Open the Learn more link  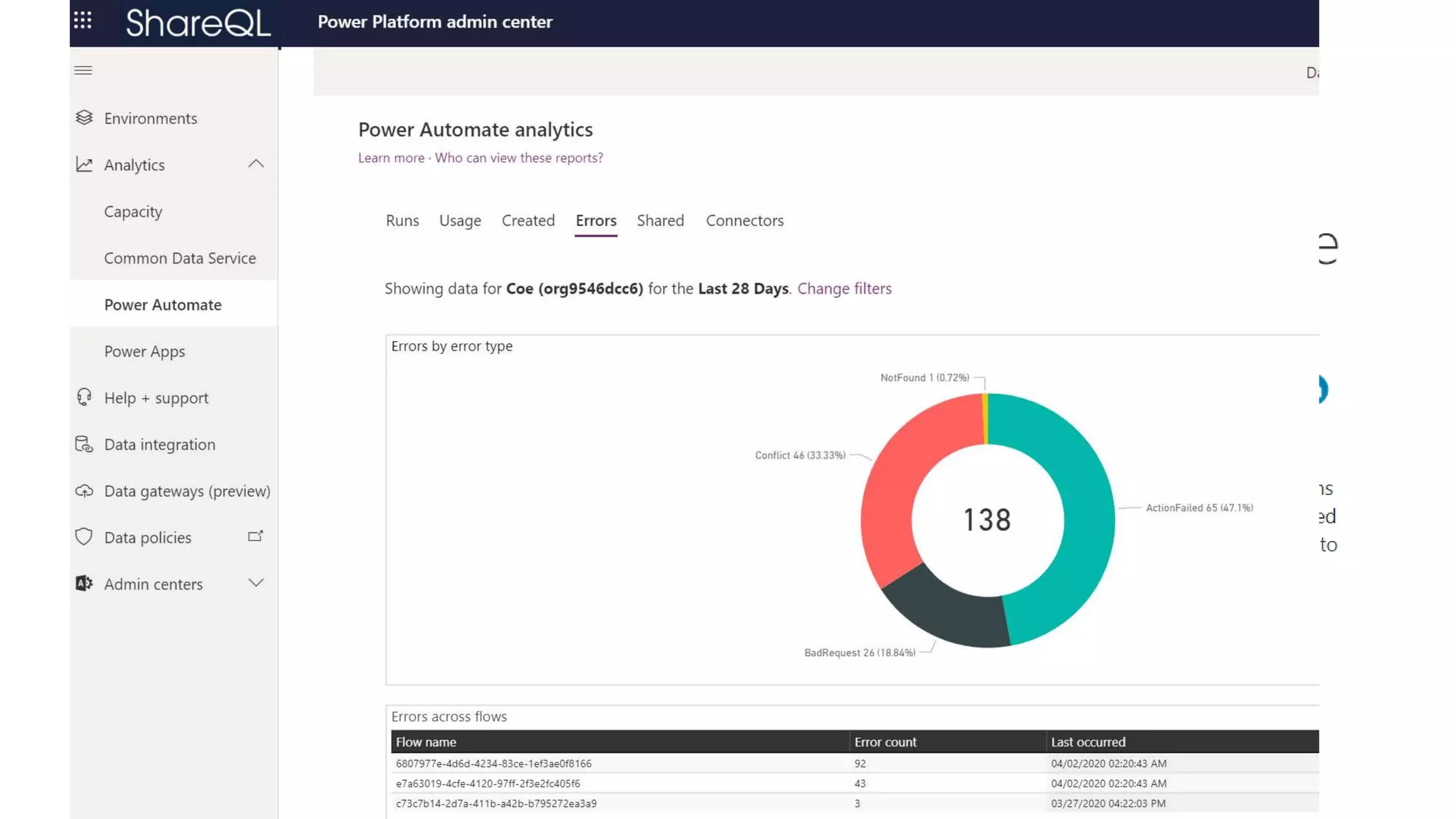391,158
